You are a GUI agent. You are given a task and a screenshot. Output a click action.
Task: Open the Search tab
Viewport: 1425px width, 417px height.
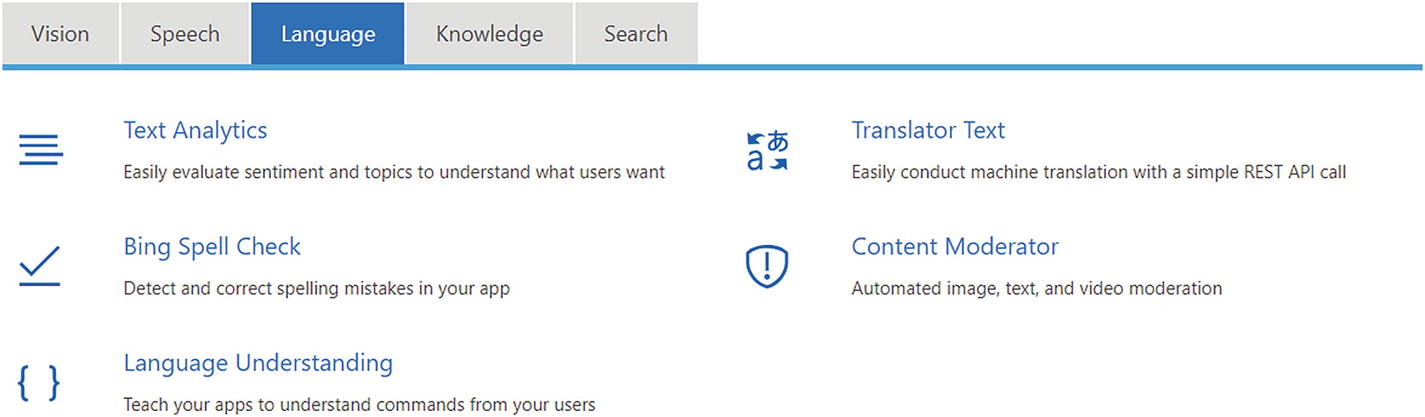click(x=636, y=34)
